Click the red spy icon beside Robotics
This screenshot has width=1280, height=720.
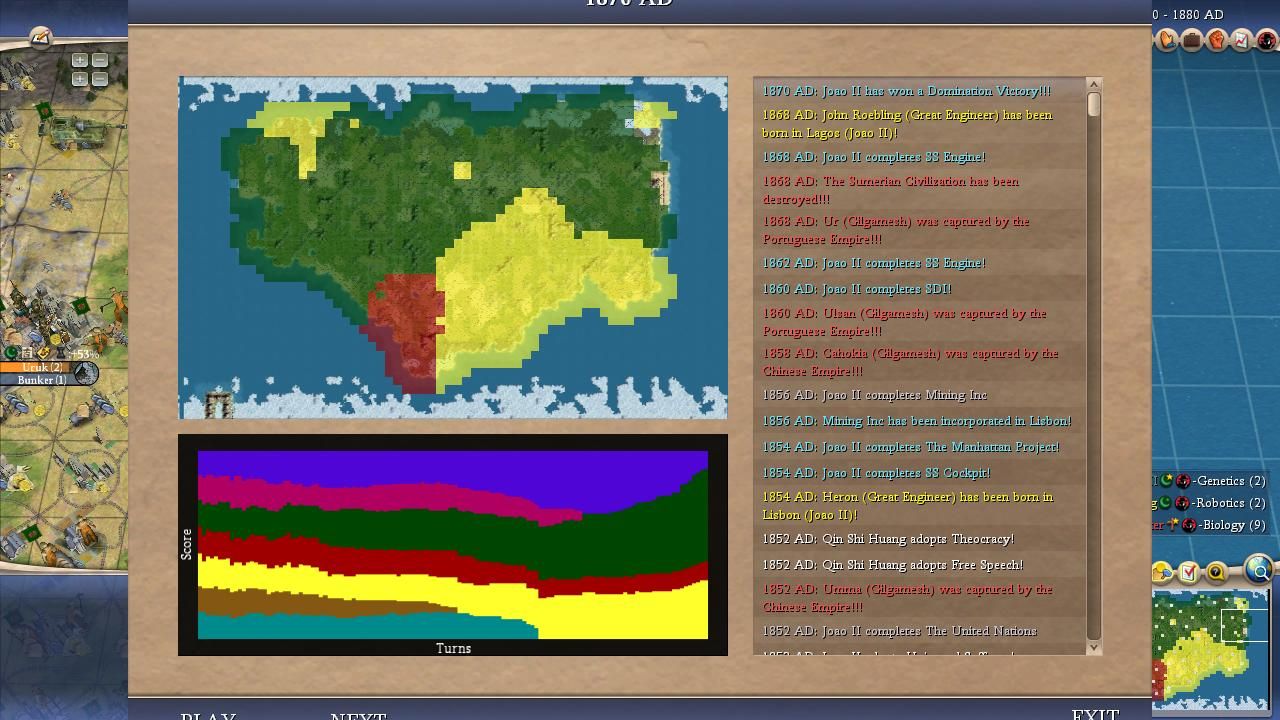coord(1183,503)
